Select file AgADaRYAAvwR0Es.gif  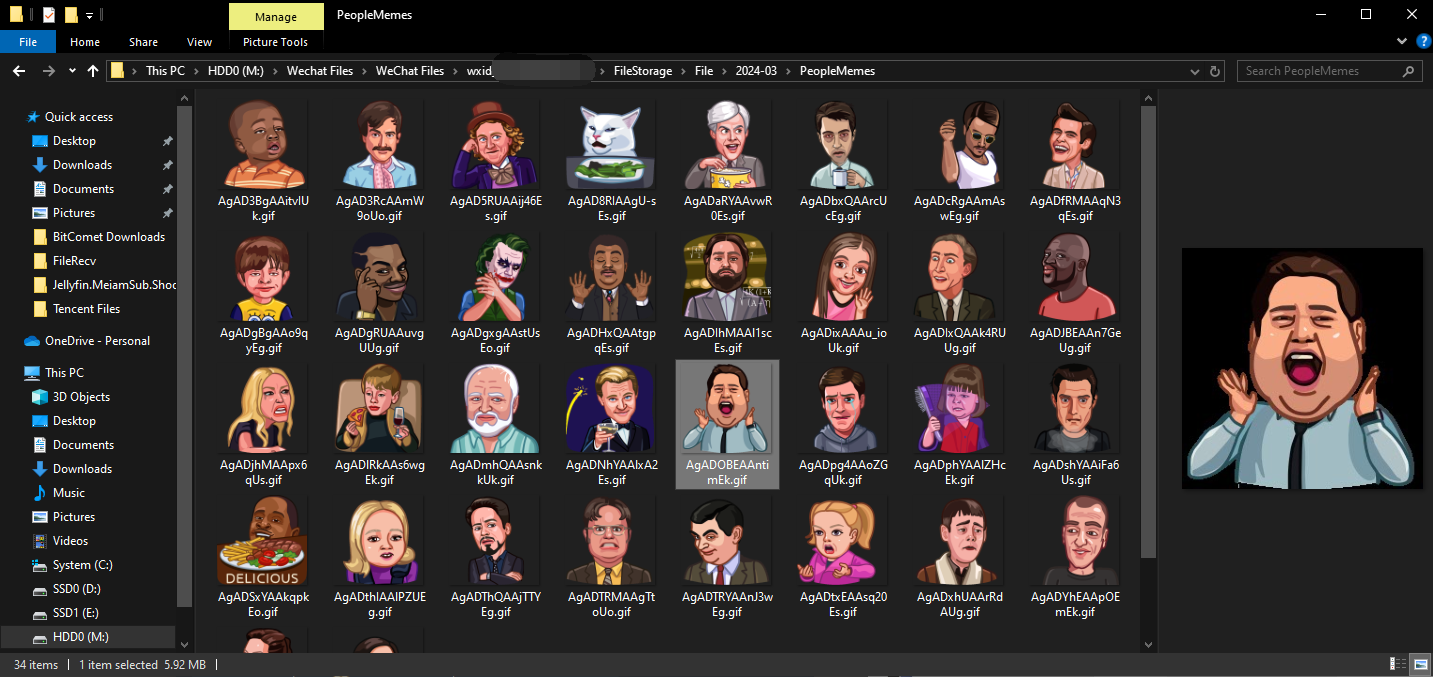pos(727,160)
